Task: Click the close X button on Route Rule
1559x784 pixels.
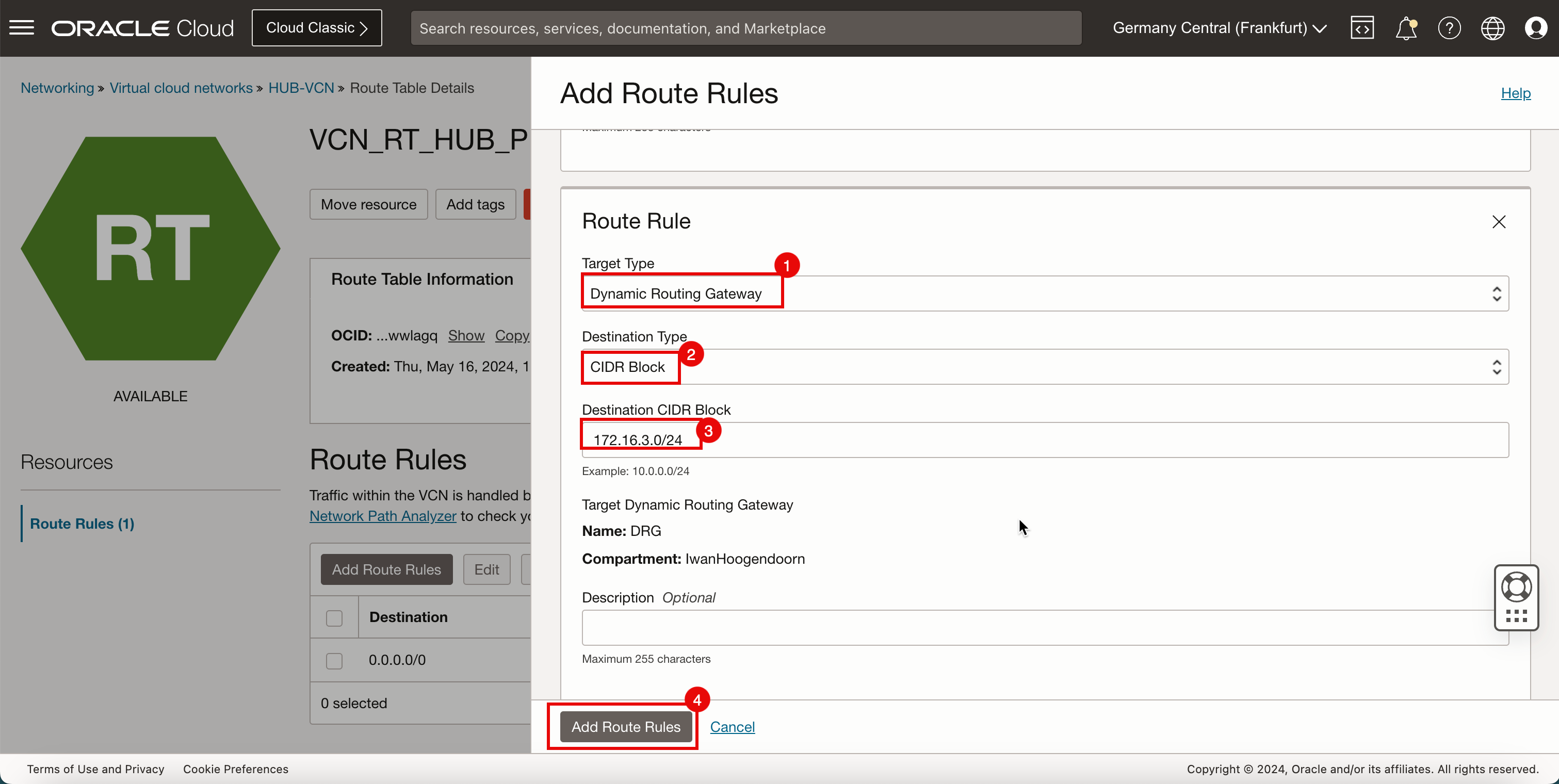Action: [1498, 221]
